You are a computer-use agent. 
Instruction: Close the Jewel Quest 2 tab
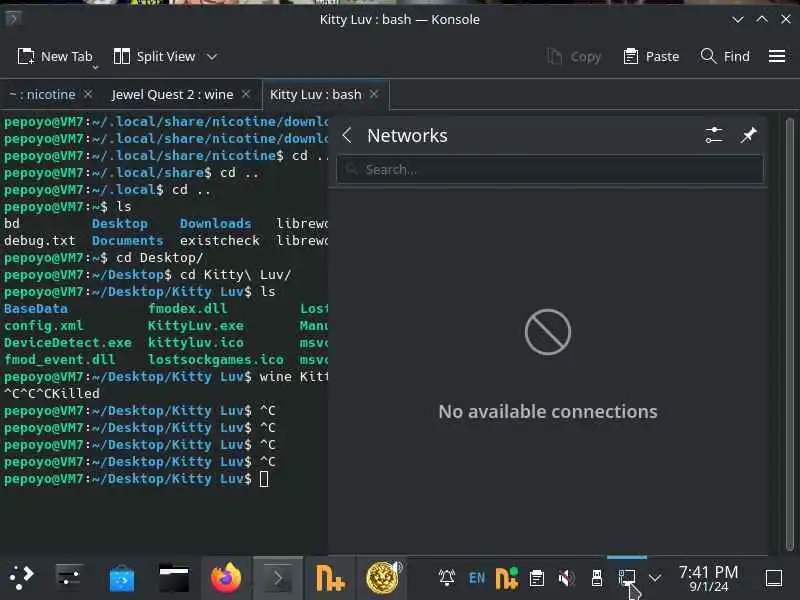(x=246, y=94)
